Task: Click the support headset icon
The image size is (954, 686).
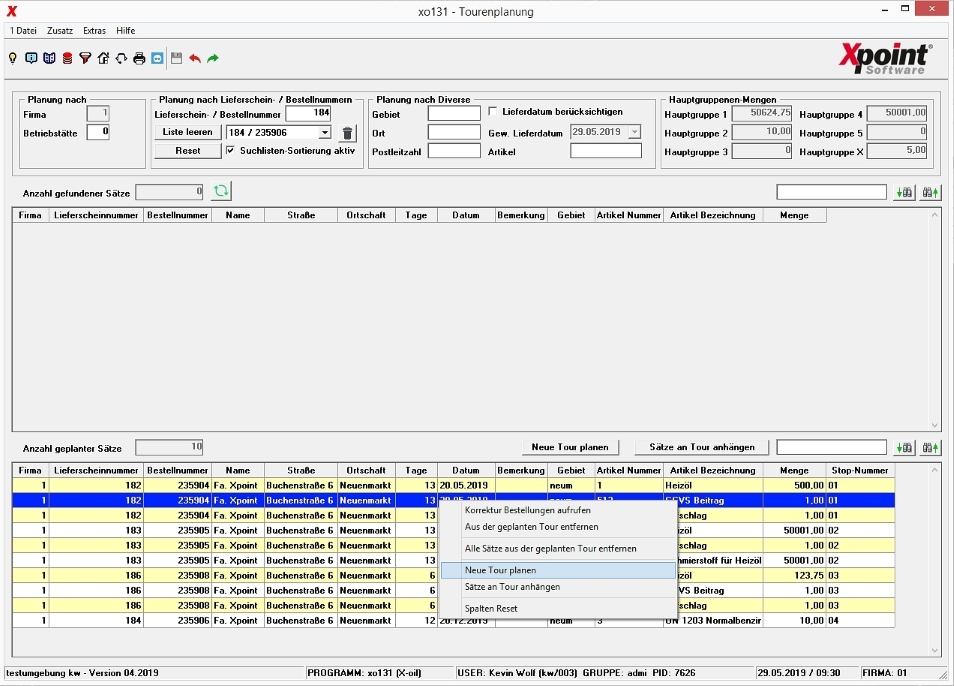Action: point(121,58)
